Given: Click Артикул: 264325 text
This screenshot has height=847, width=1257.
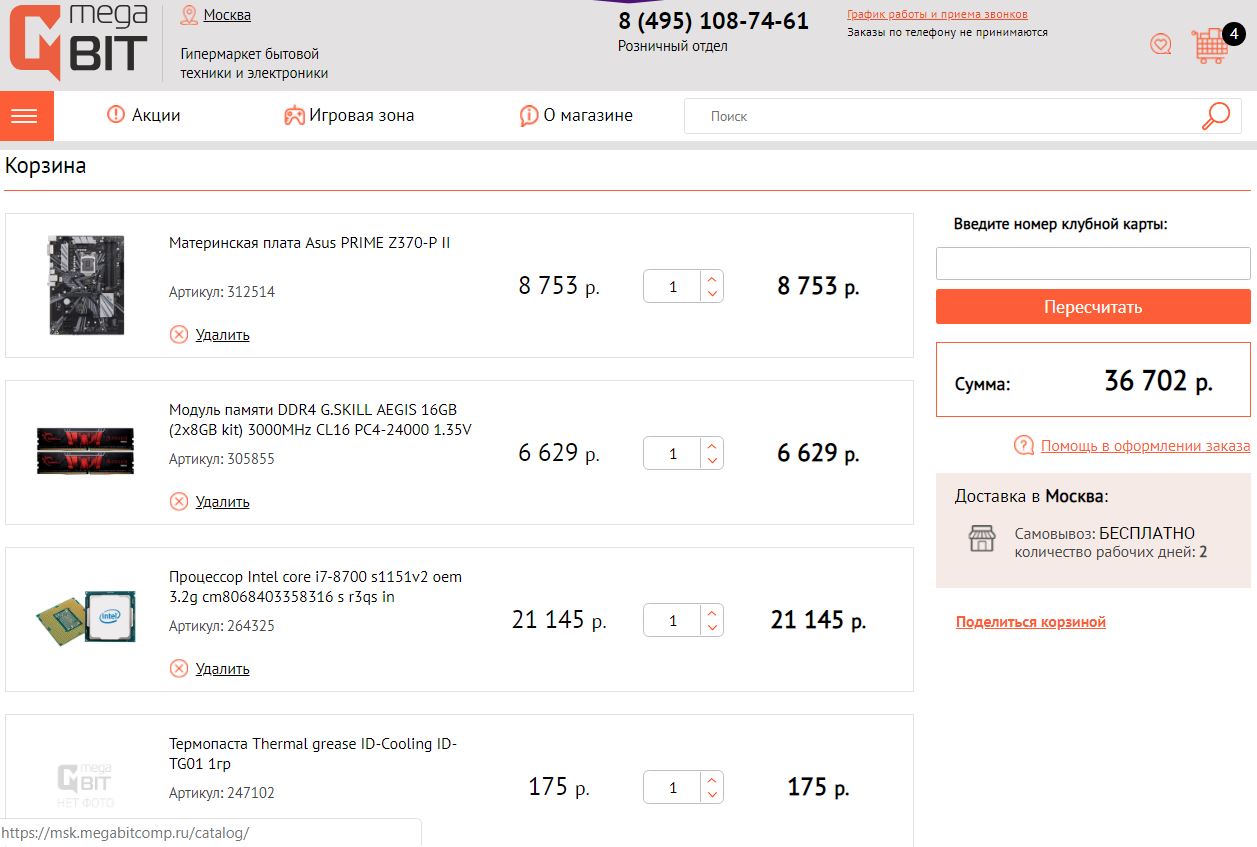Looking at the screenshot, I should (222, 626).
